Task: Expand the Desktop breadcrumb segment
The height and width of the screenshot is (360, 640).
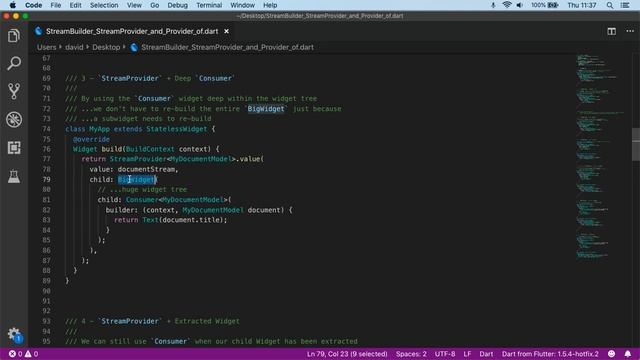Action: (x=106, y=47)
